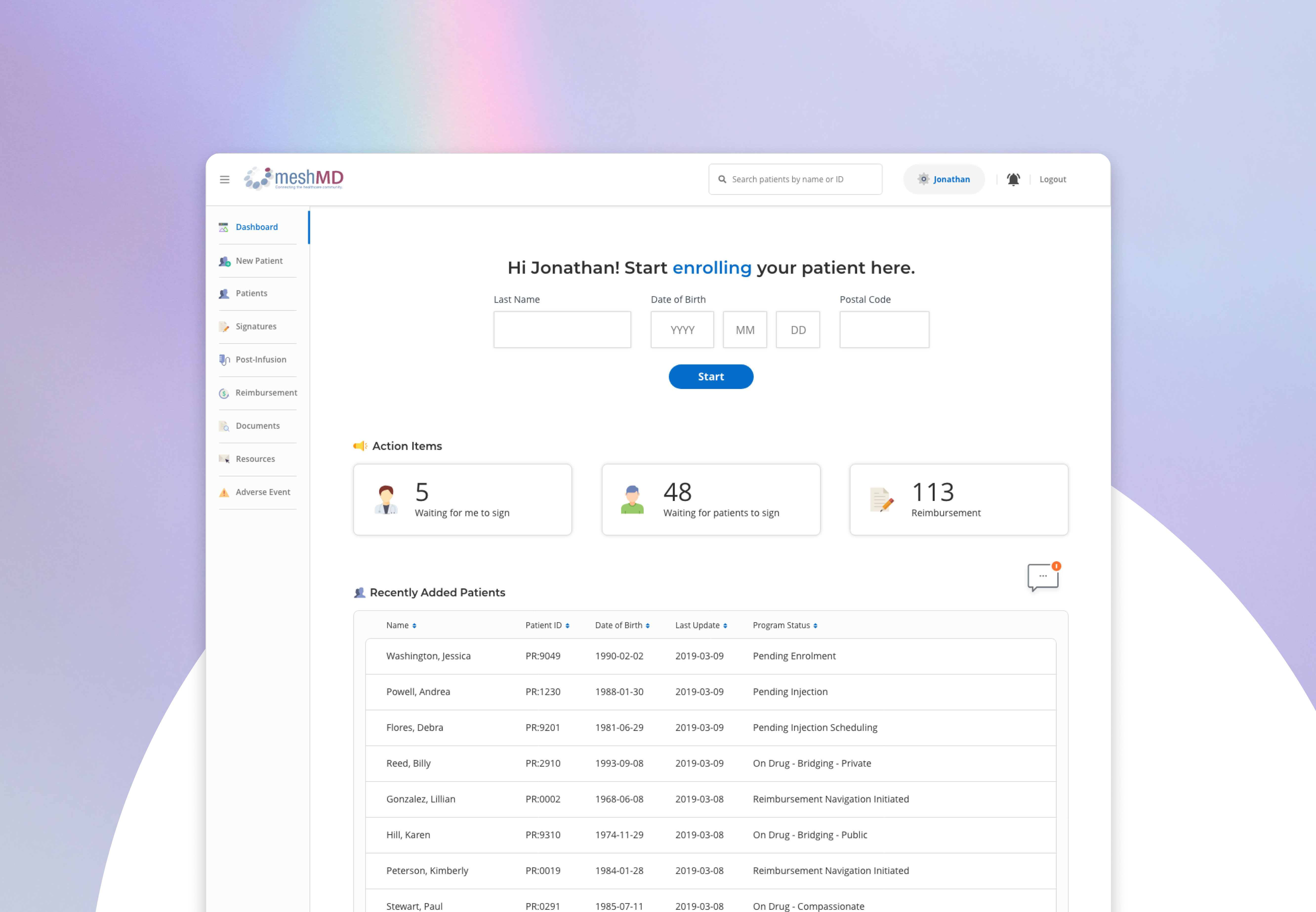Focus the Last Name field
The image size is (1316, 912).
pyautogui.click(x=562, y=330)
